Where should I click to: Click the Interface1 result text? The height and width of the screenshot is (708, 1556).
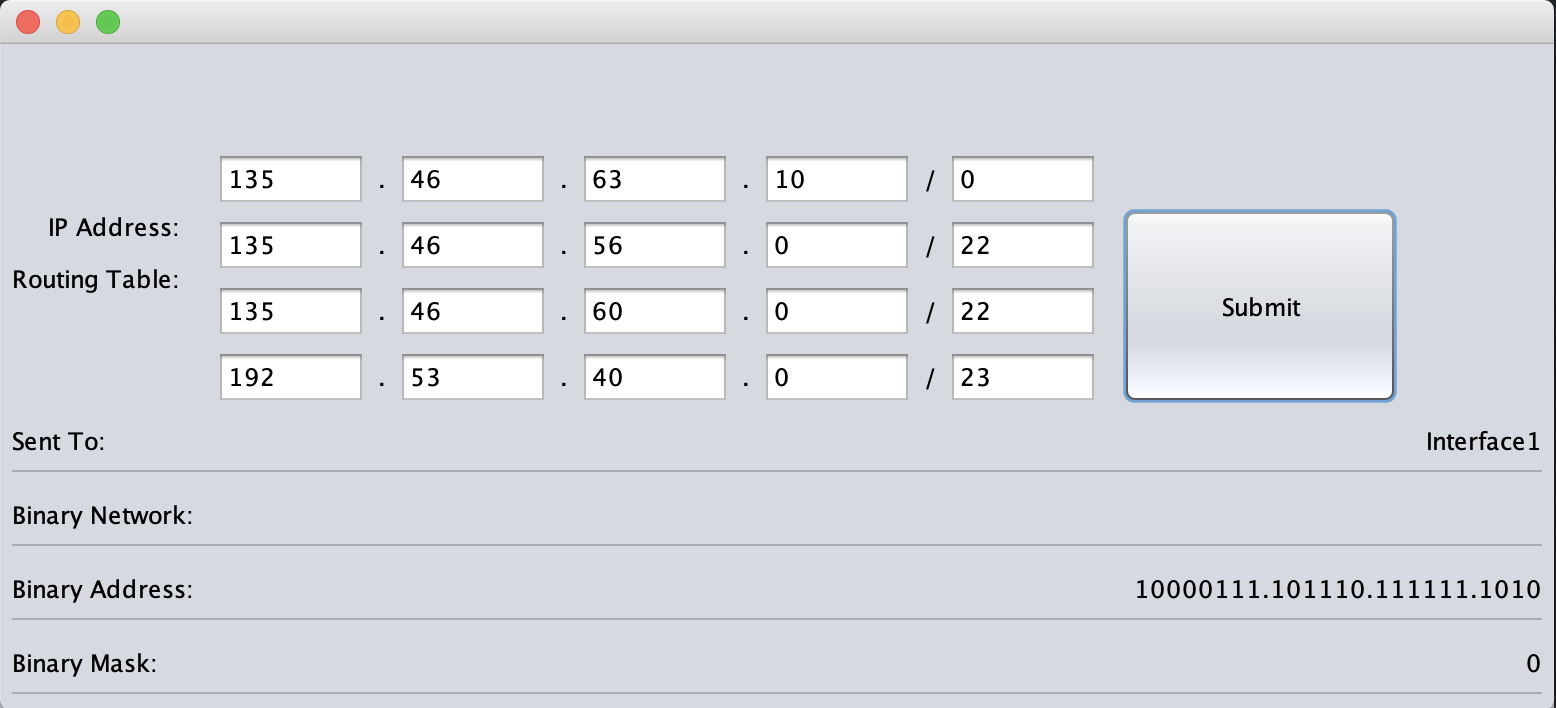pos(1482,442)
